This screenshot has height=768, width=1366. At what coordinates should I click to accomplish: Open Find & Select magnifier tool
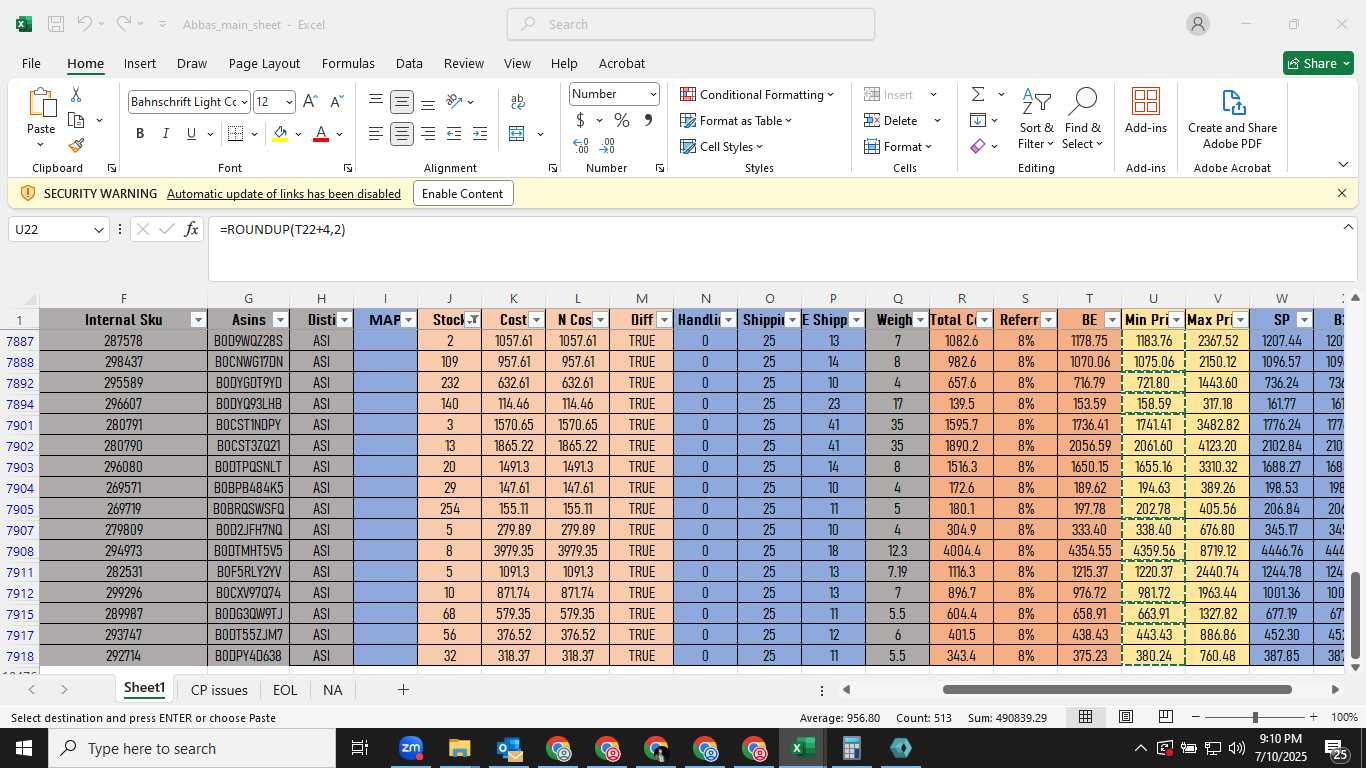(x=1083, y=120)
